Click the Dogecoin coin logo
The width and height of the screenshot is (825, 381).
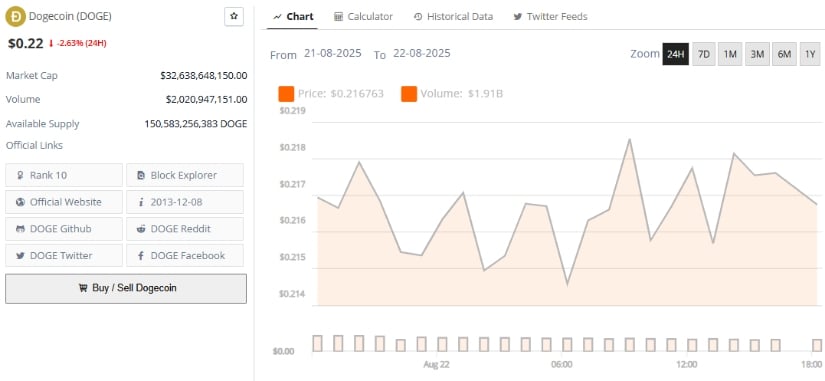(x=15, y=16)
